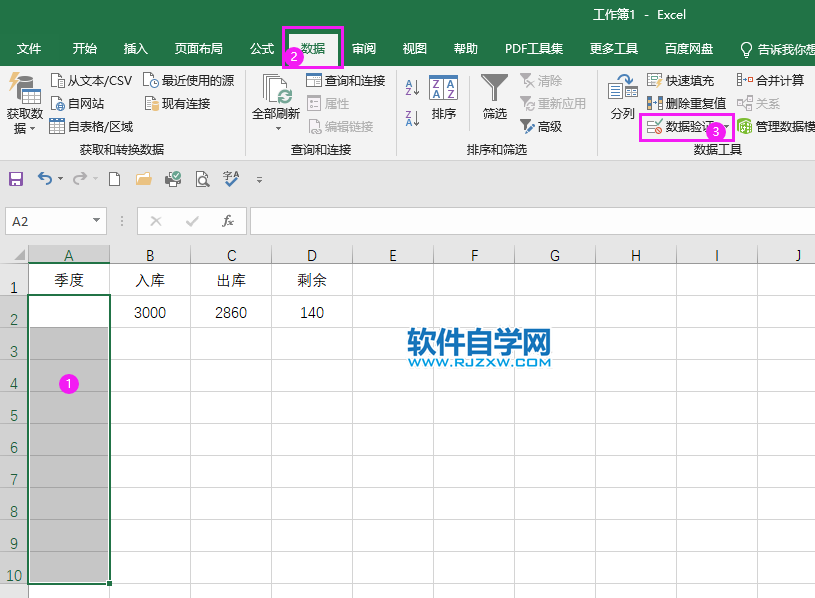The width and height of the screenshot is (815, 598).
Task: Click the fx Insert Function button
Action: [x=227, y=221]
